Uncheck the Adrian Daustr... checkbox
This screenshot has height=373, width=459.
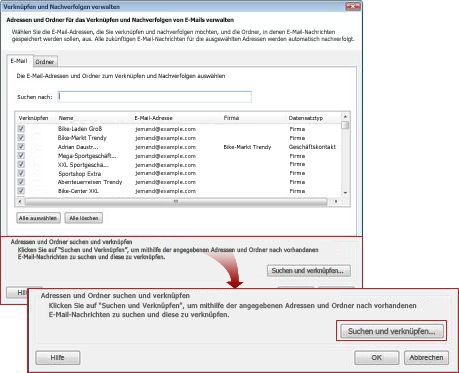pyautogui.click(x=21, y=147)
